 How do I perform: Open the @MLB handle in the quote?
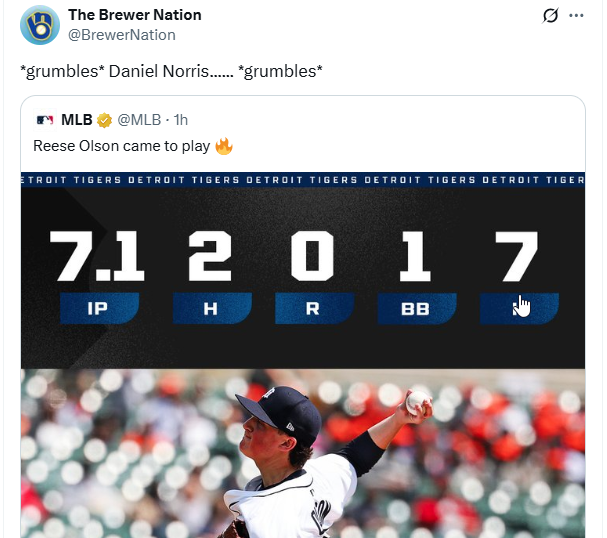click(x=139, y=120)
